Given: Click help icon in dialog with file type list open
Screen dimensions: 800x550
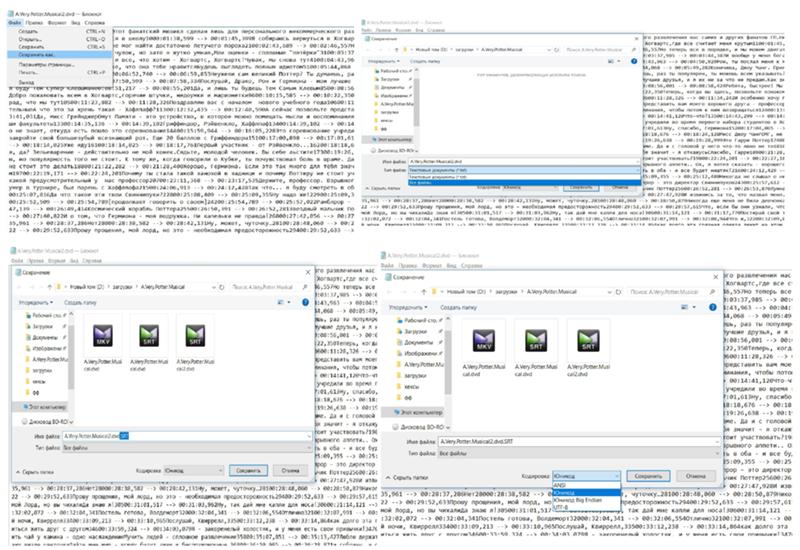Looking at the screenshot, I should (x=634, y=61).
